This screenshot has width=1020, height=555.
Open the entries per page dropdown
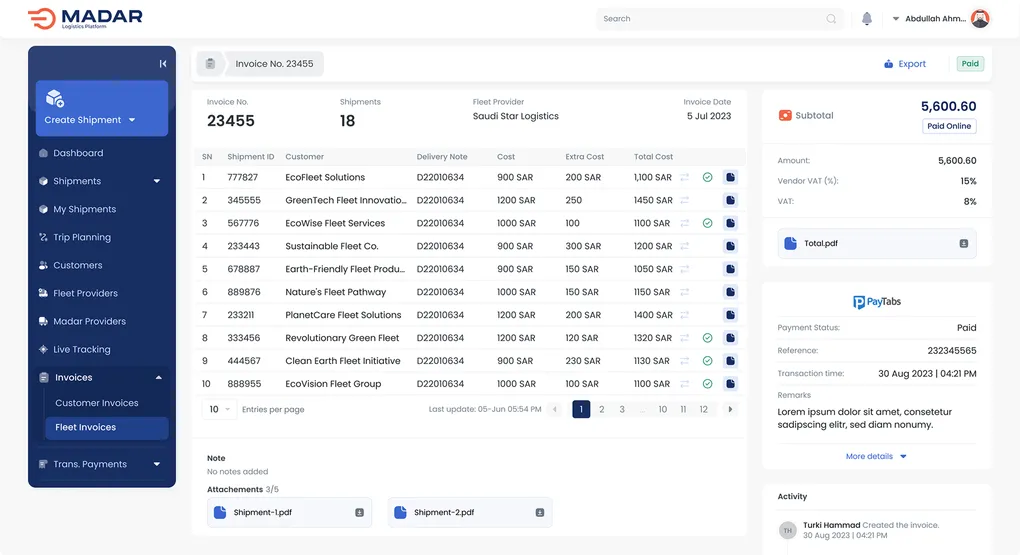pos(219,409)
